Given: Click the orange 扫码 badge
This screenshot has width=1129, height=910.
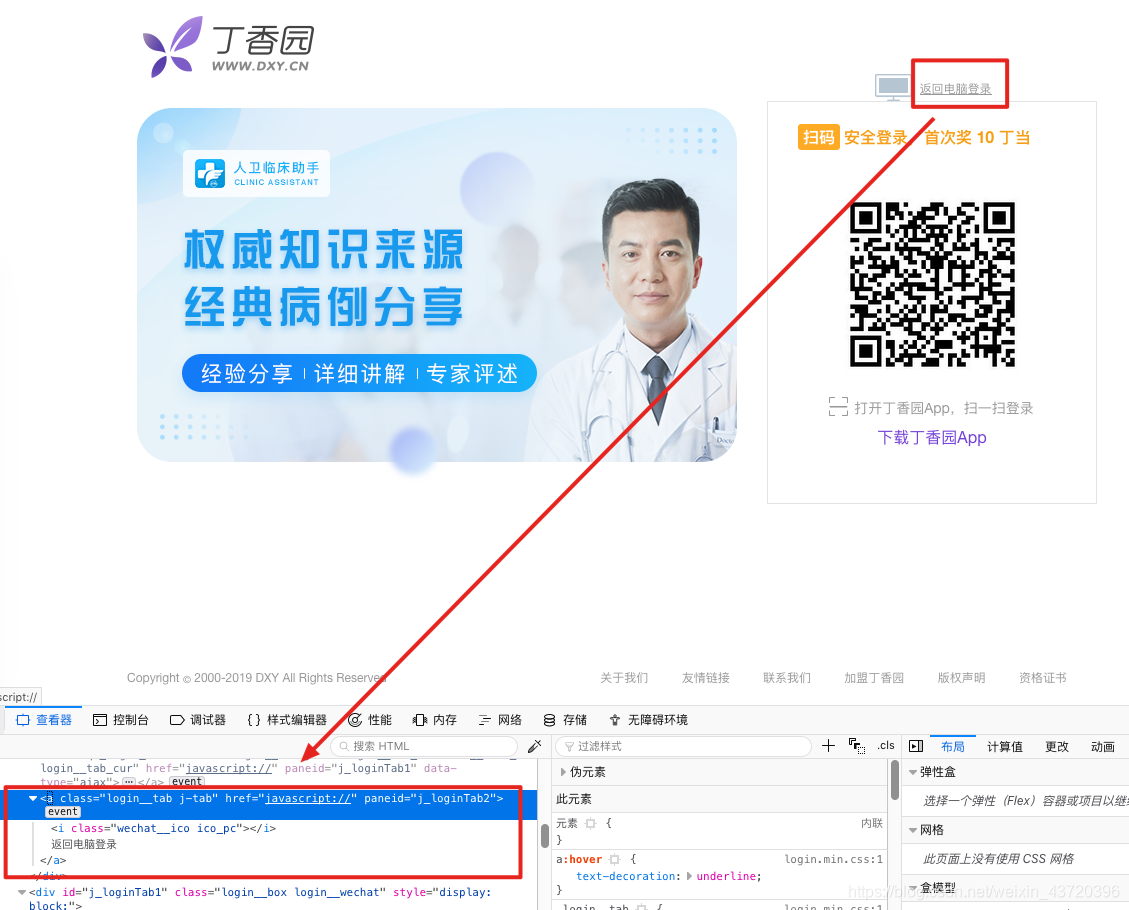Looking at the screenshot, I should coord(819,137).
